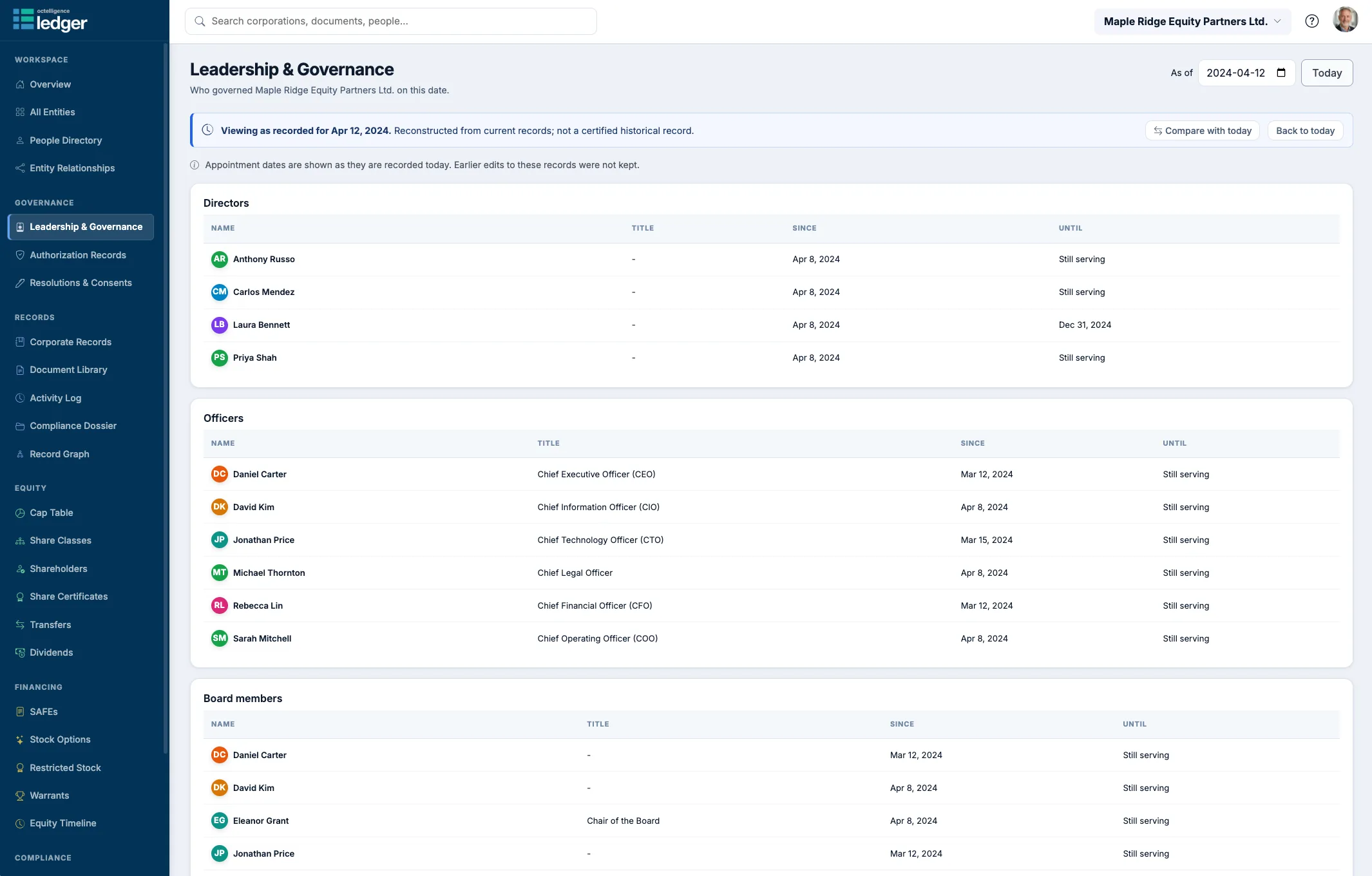Click the Entity Relationships share icon
The image size is (1372, 876).
(20, 168)
